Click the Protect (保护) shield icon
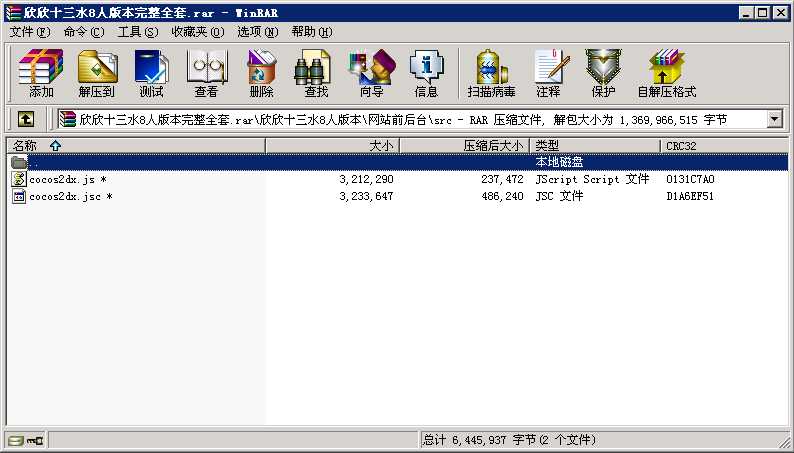Screen dimensions: 794x453 click(x=603, y=73)
